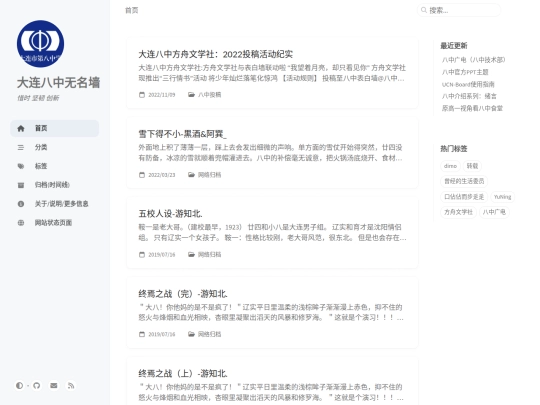This screenshot has width=540, height=405.
Task: Click the globe icon beside 网站状态页面
Action: 21,223
